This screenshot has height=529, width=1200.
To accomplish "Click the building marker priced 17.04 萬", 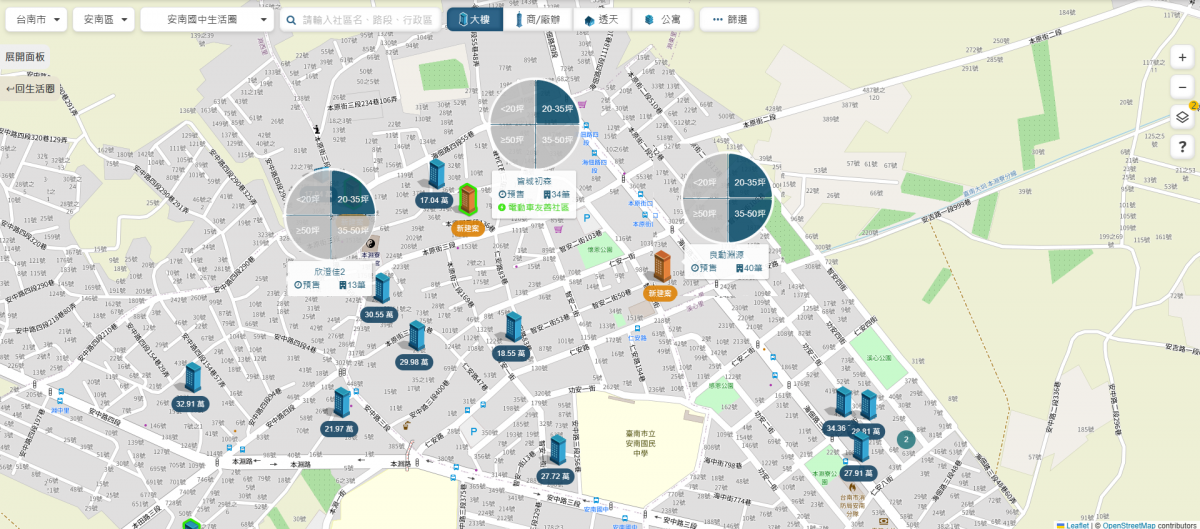I will [436, 175].
